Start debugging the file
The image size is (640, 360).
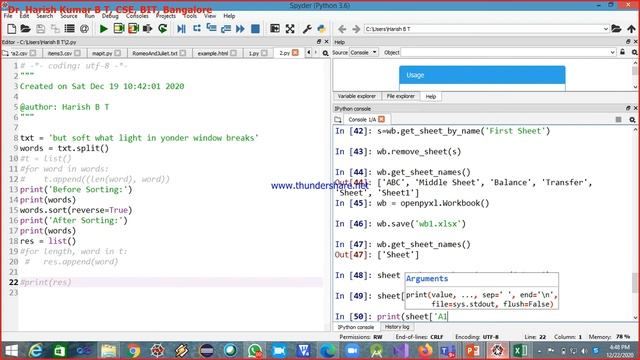tap(182, 29)
